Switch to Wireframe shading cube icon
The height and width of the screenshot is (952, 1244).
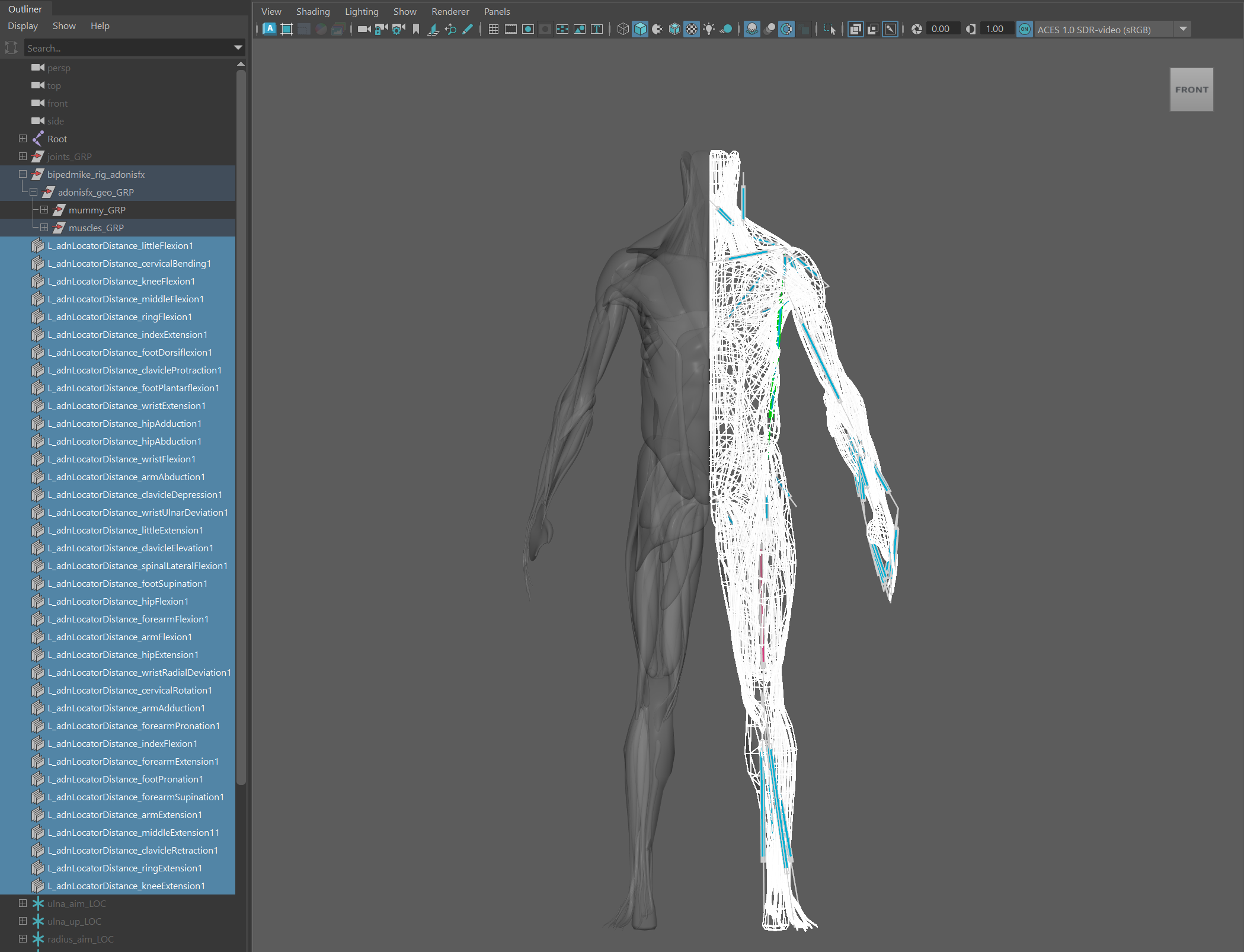622,29
